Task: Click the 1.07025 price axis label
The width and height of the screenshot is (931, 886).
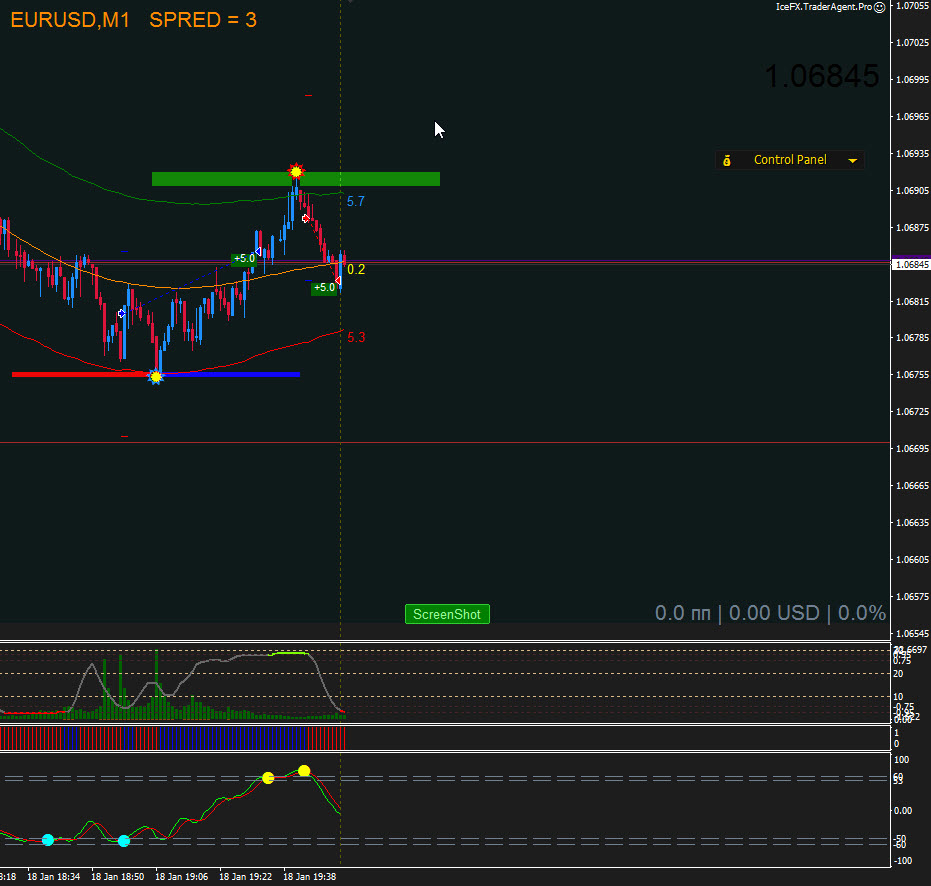Action: (913, 43)
